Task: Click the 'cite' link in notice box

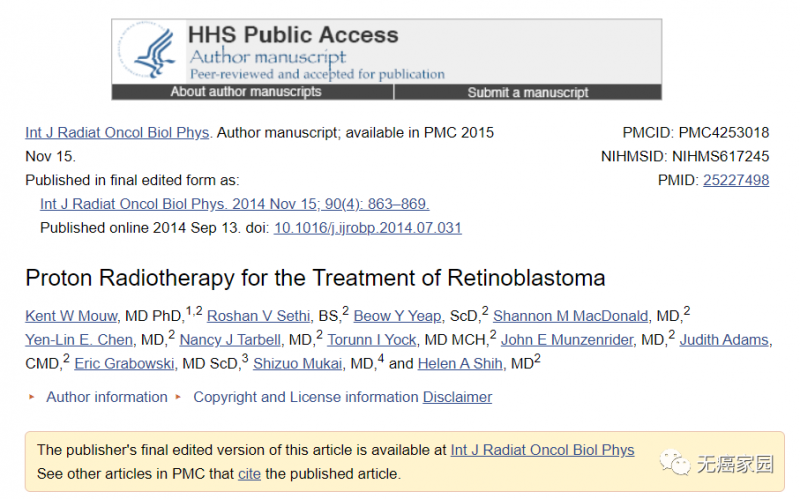Action: point(249,473)
